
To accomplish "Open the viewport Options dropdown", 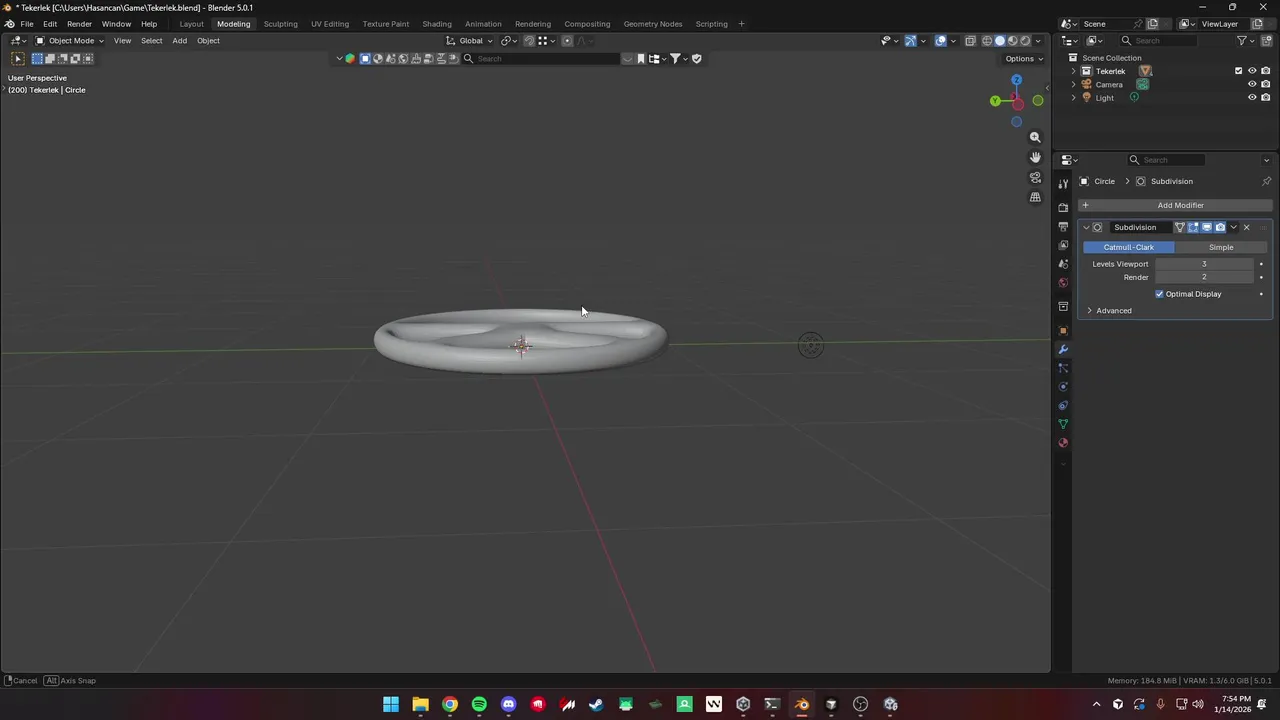I will point(1024,58).
